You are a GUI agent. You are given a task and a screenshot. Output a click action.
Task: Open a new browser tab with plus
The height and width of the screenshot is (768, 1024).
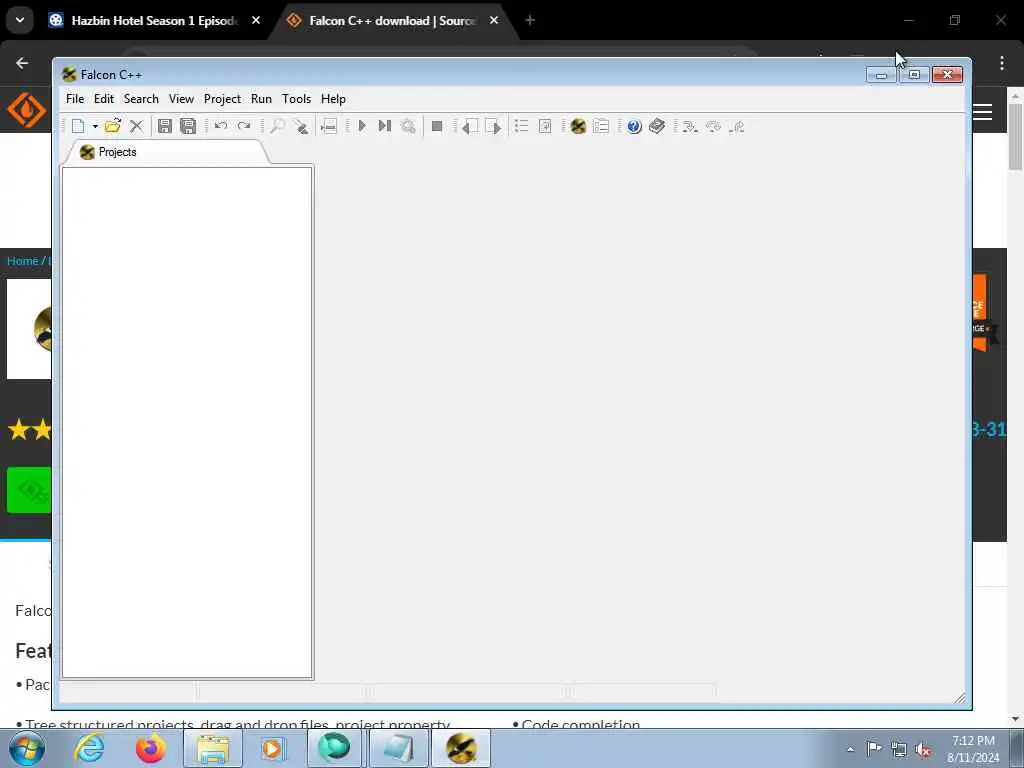(530, 21)
